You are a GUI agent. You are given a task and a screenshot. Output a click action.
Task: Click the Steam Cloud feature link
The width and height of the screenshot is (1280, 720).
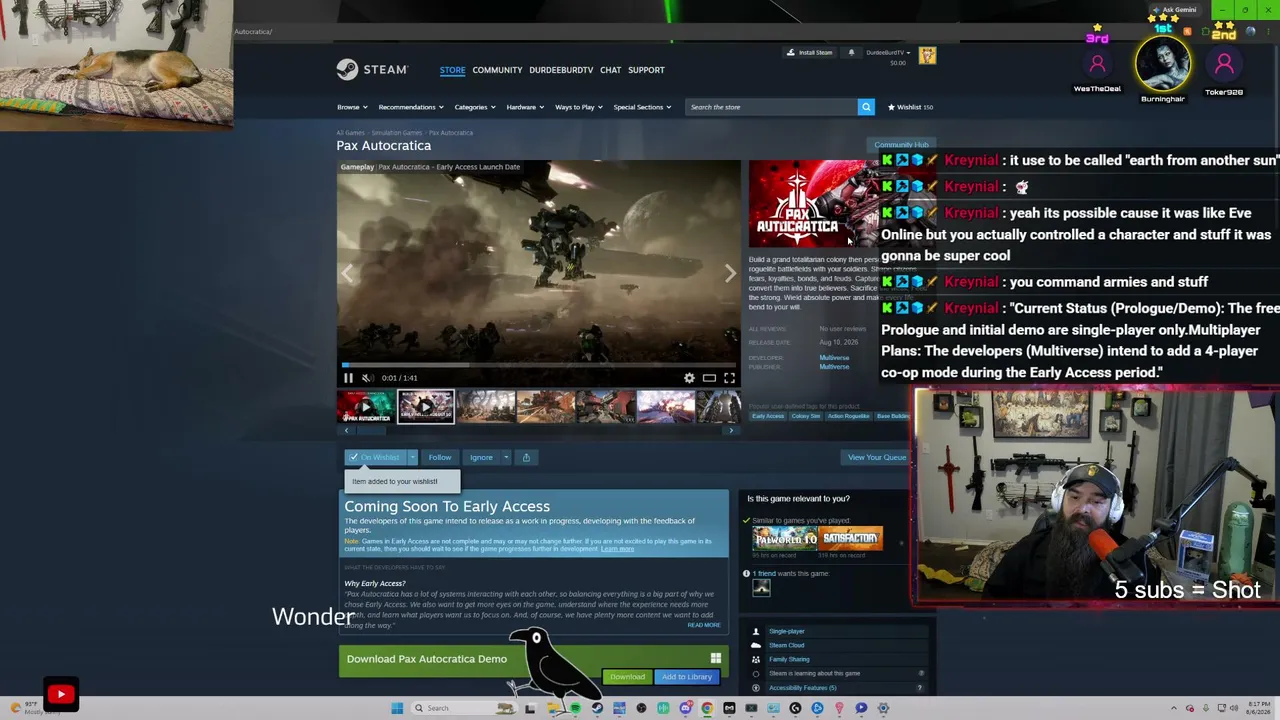coord(787,645)
